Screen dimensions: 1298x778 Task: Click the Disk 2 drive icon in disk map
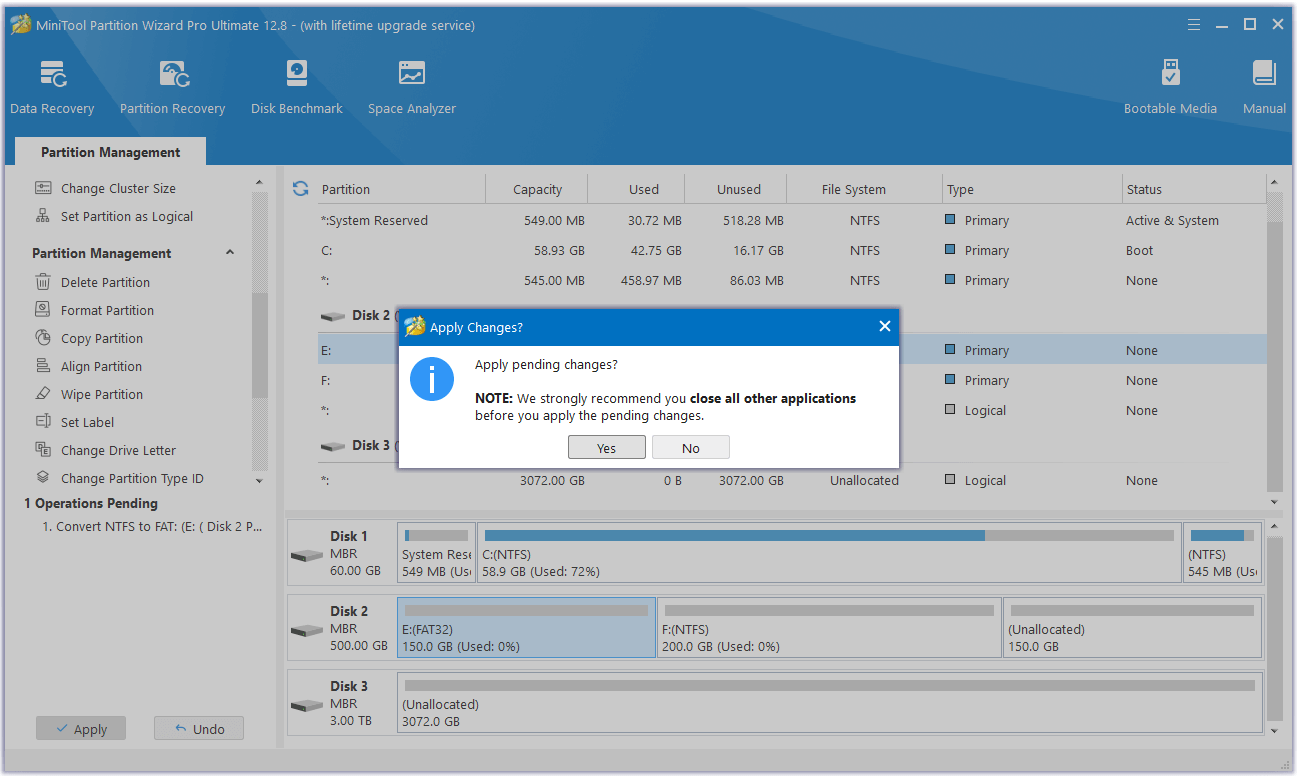pyautogui.click(x=306, y=630)
